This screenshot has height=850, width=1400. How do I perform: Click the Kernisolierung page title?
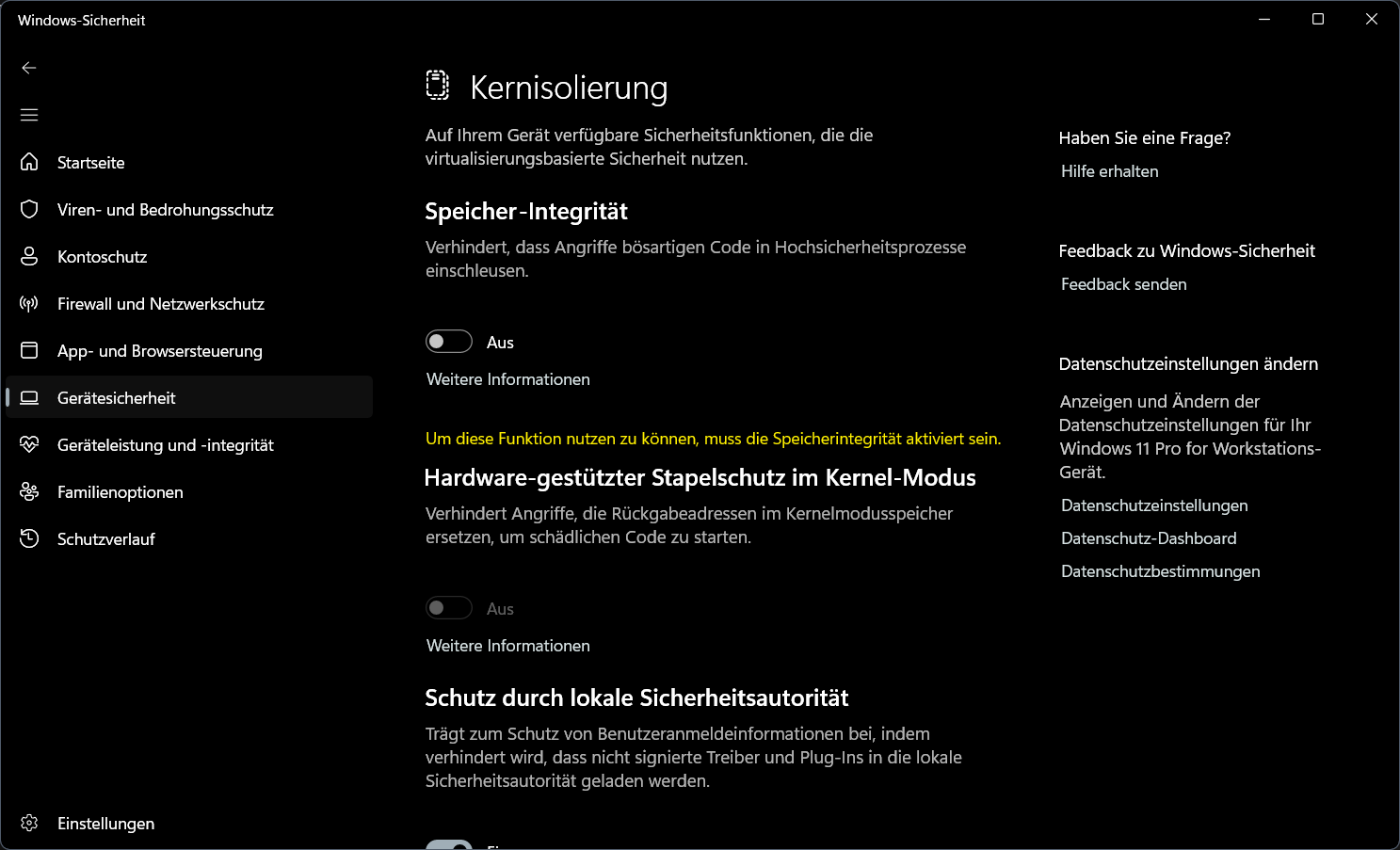[569, 88]
